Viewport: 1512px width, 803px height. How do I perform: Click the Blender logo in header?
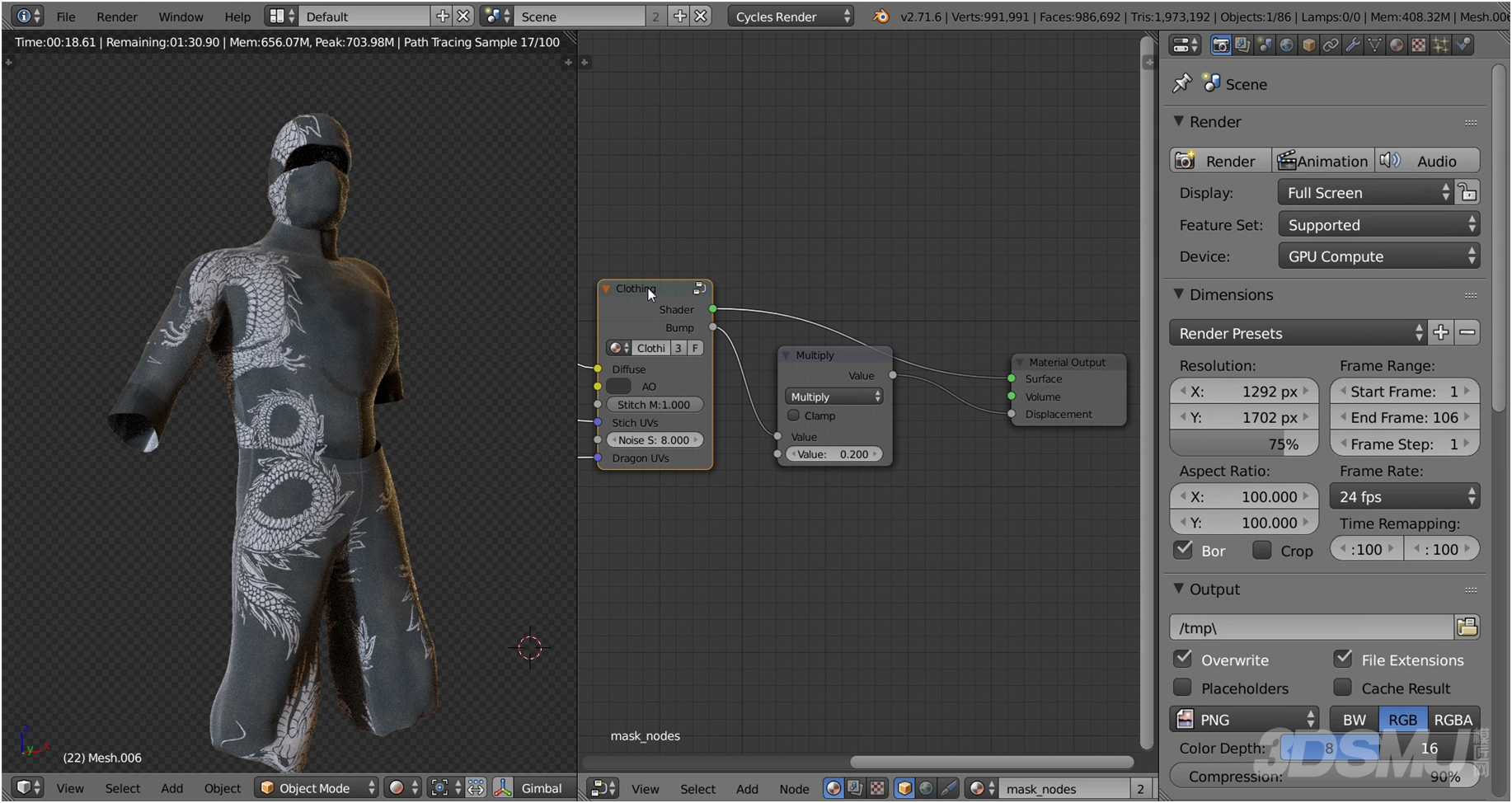point(880,16)
